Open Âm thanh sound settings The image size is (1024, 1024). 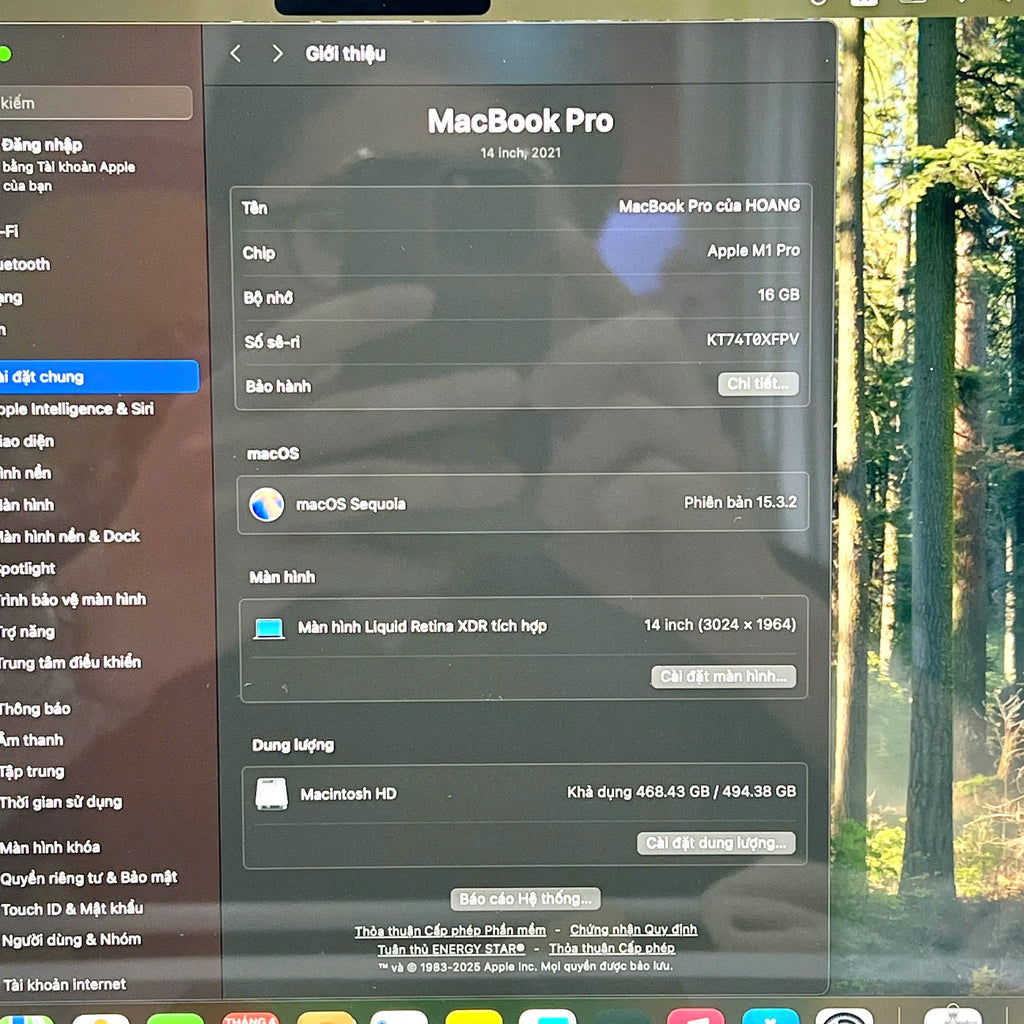click(32, 740)
